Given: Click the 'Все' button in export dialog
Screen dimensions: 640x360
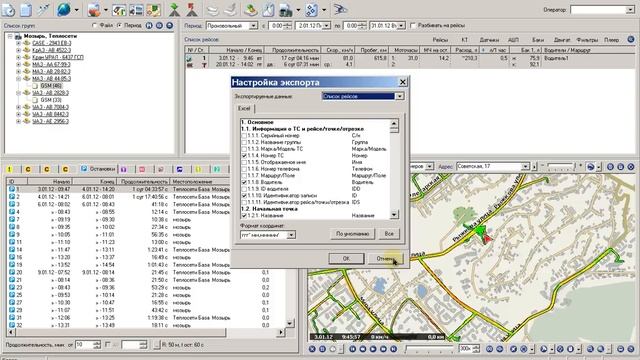Looking at the screenshot, I should click(x=389, y=234).
